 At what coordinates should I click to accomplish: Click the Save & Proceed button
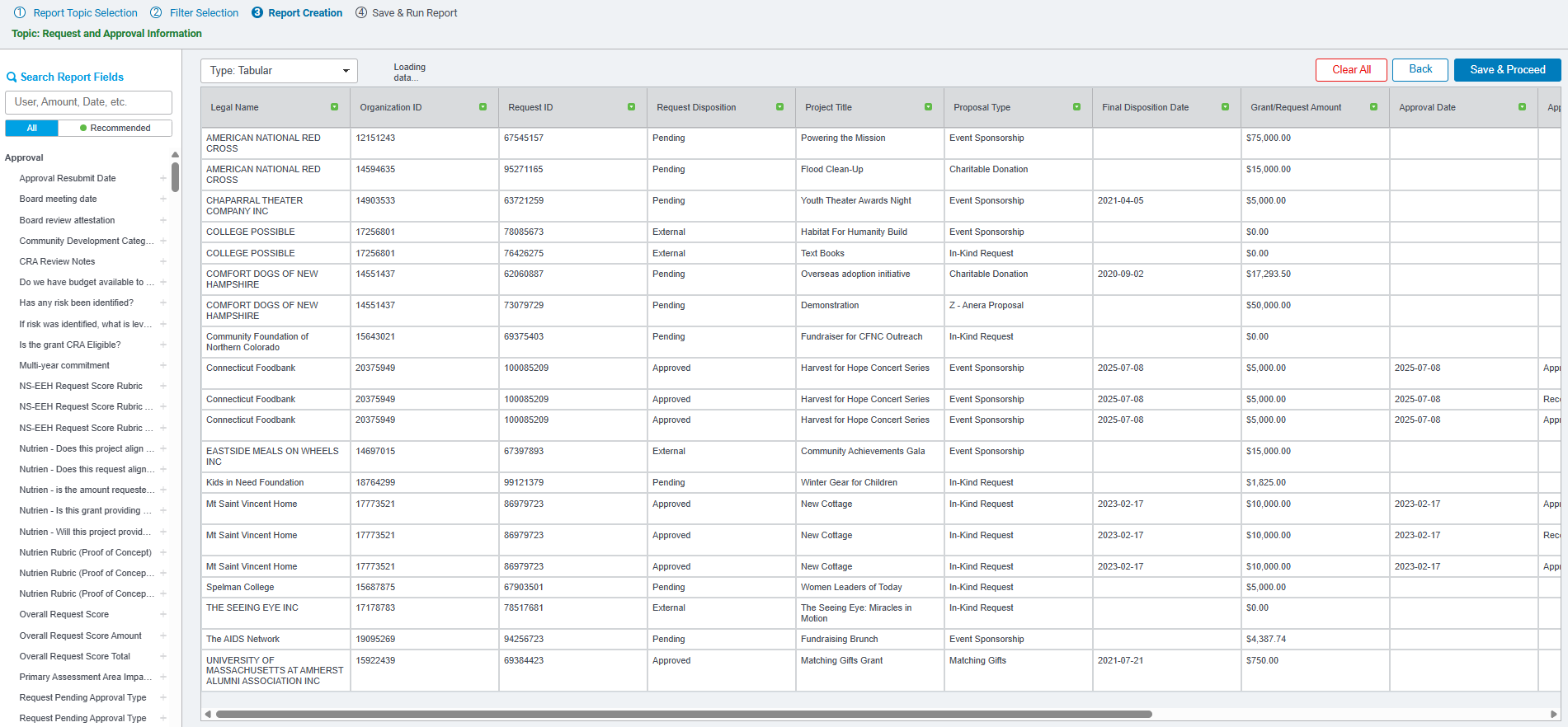1507,70
